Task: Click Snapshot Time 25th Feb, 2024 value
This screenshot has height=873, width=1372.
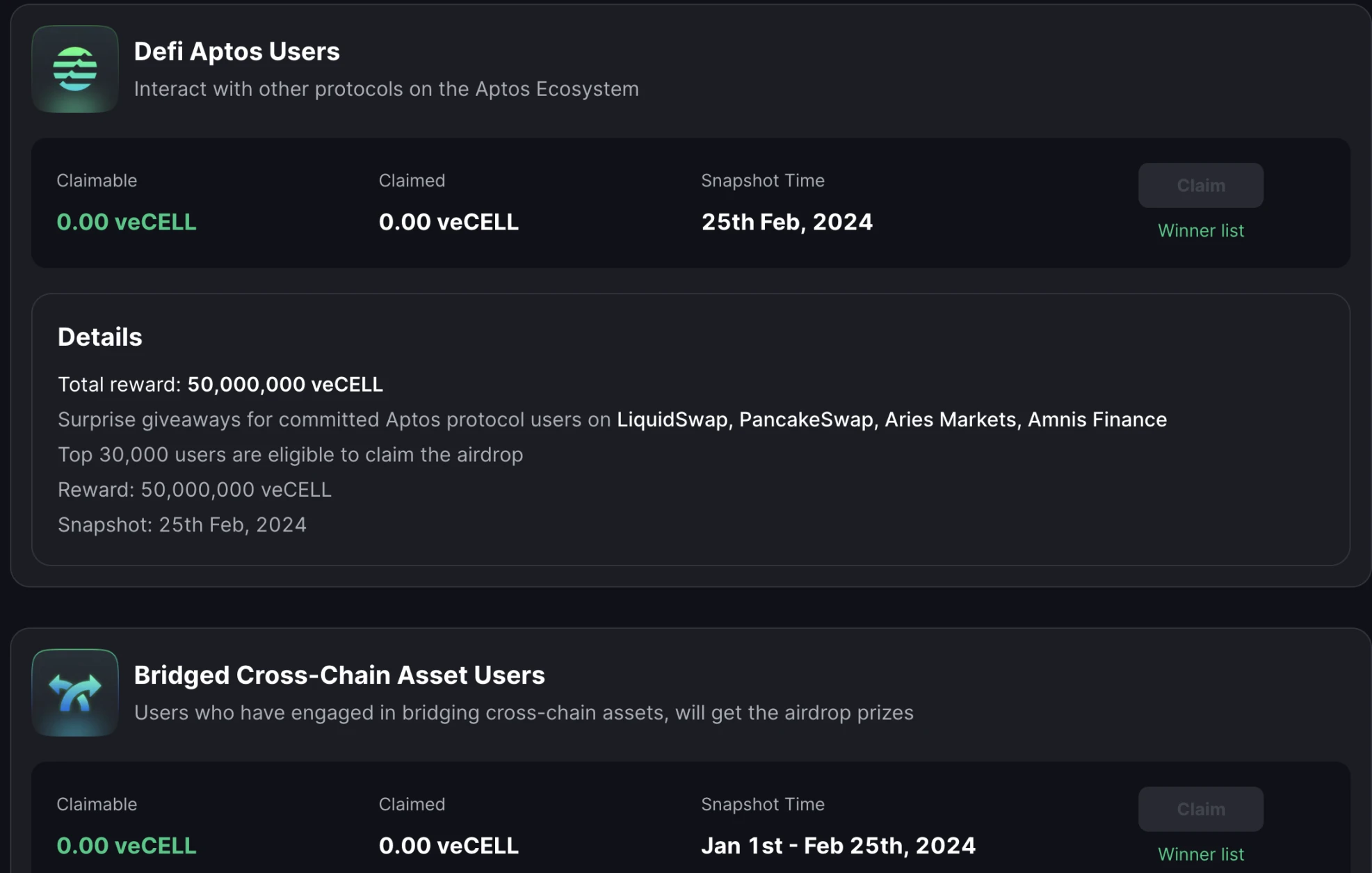Action: 786,222
